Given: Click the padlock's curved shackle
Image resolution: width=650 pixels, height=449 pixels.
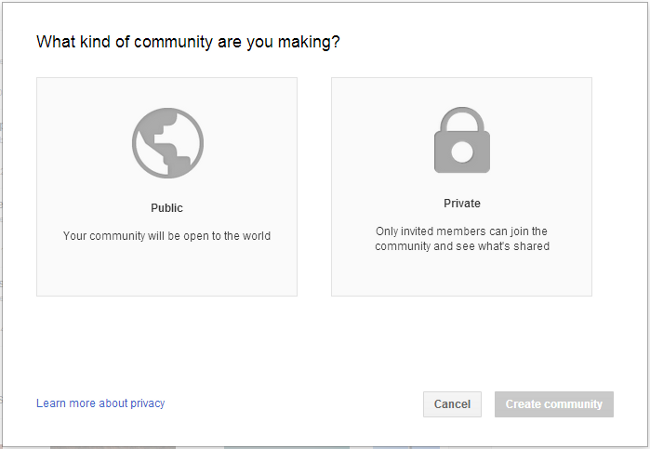Looking at the screenshot, I should coord(462,118).
